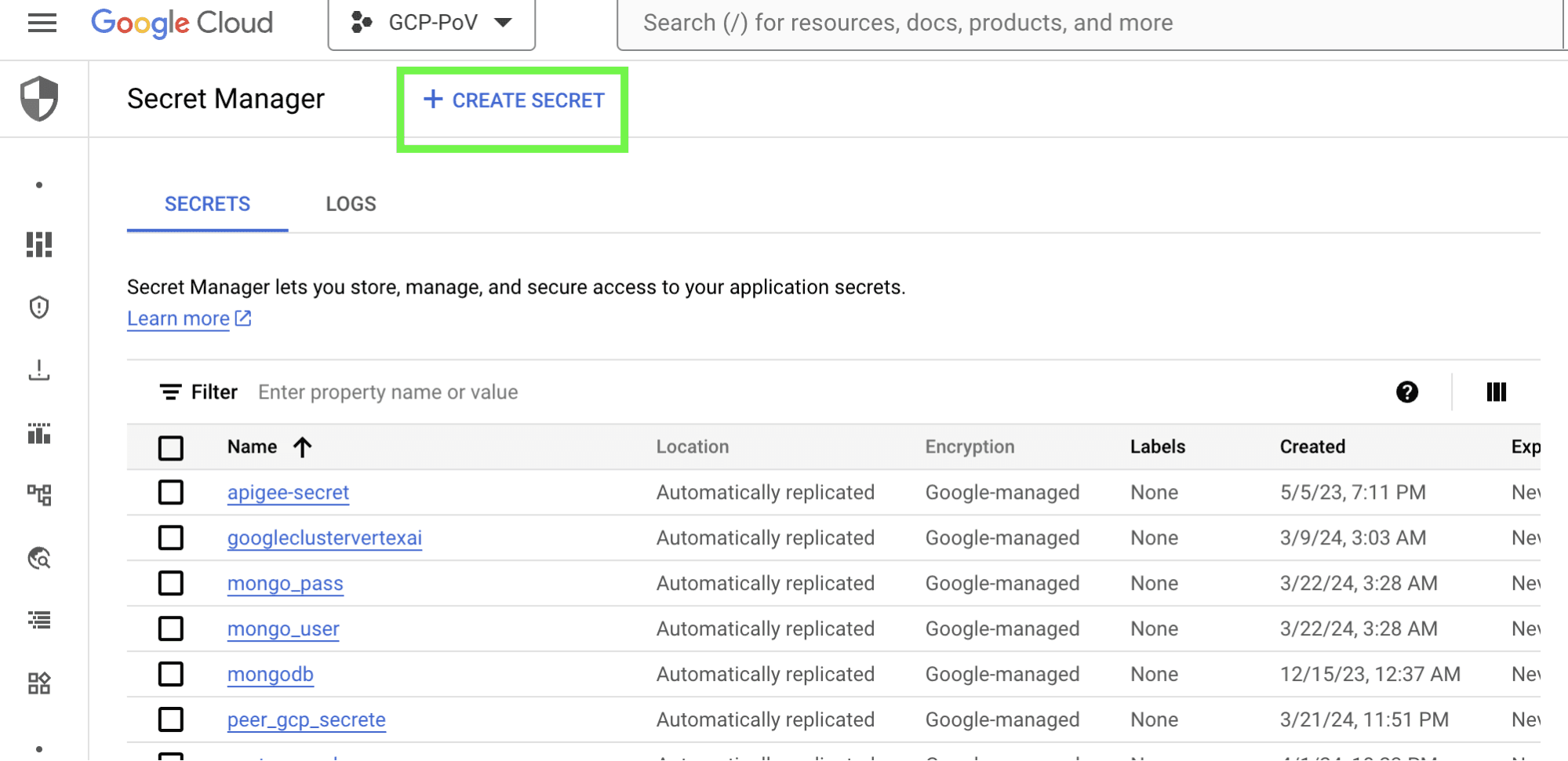Open the mongo_user secret
The width and height of the screenshot is (1568, 761).
coord(283,629)
